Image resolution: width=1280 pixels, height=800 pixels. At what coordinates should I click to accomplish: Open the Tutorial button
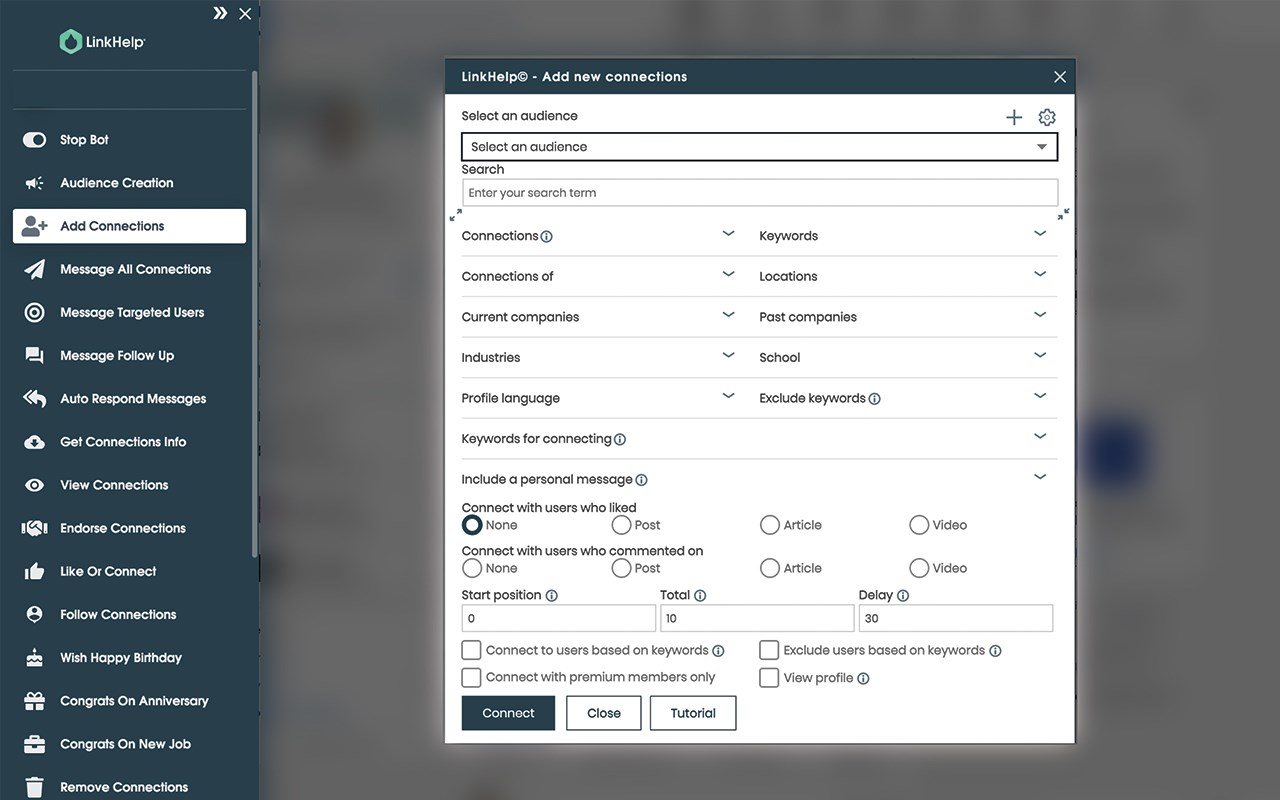pos(693,713)
